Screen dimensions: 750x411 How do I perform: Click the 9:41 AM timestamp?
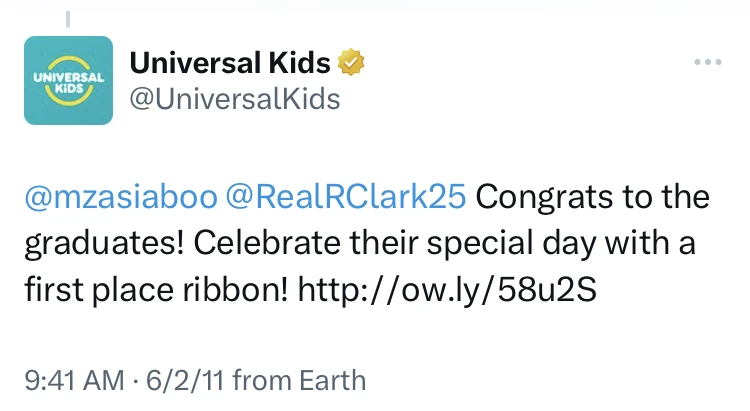point(73,380)
